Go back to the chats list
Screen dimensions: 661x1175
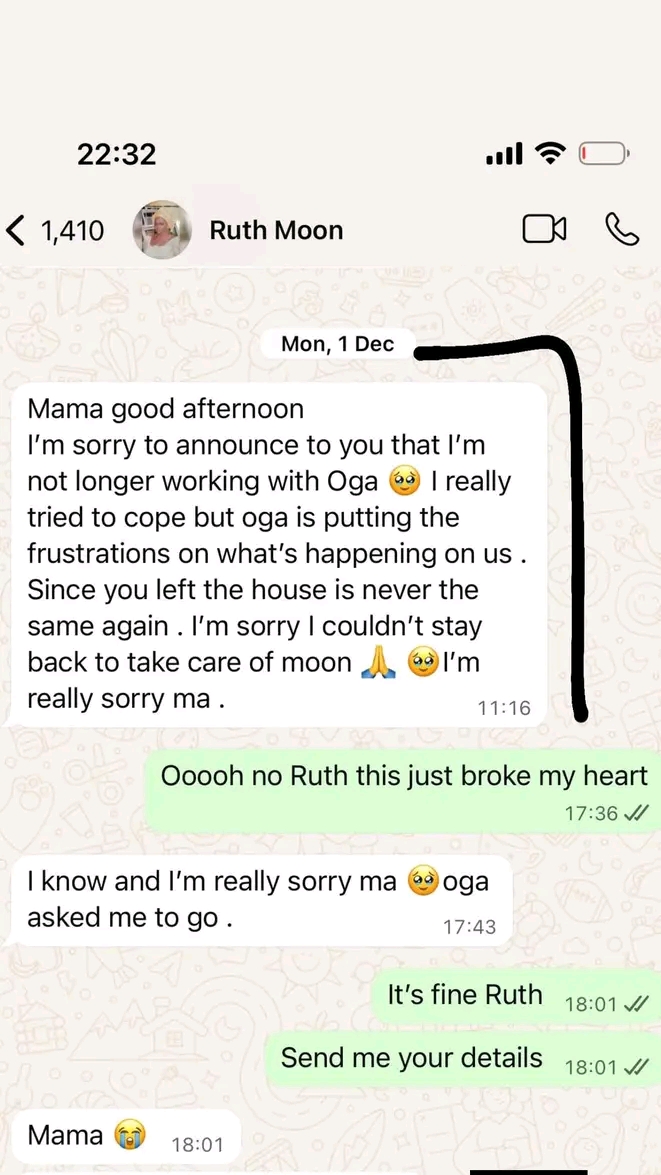pos(15,230)
